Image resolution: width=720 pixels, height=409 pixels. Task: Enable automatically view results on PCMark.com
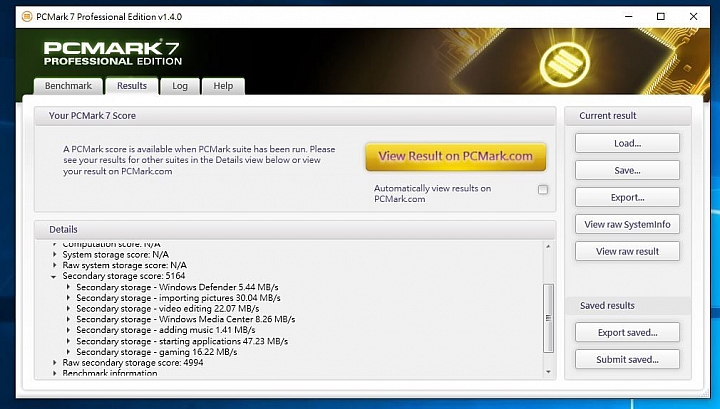543,190
